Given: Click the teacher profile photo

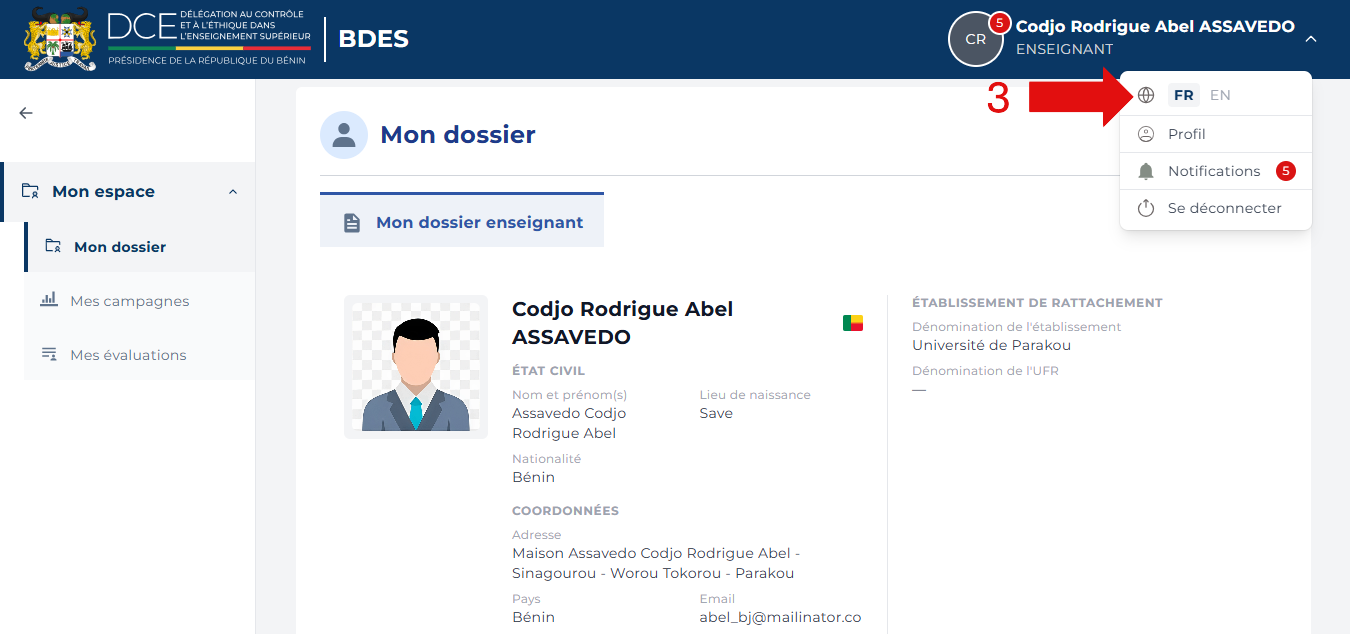Looking at the screenshot, I should coord(416,367).
